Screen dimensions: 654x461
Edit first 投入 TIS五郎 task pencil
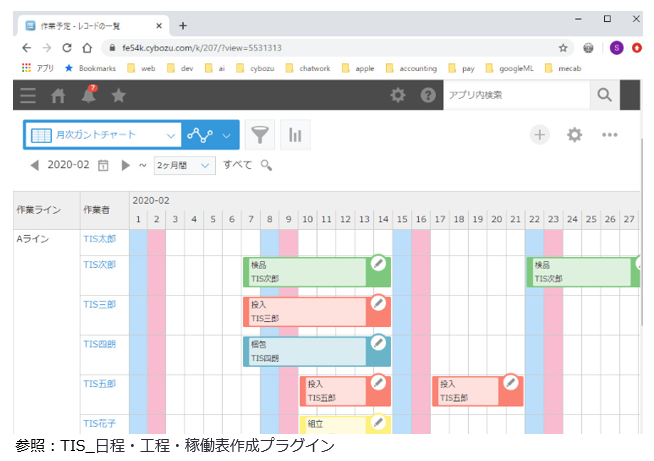tap(378, 382)
